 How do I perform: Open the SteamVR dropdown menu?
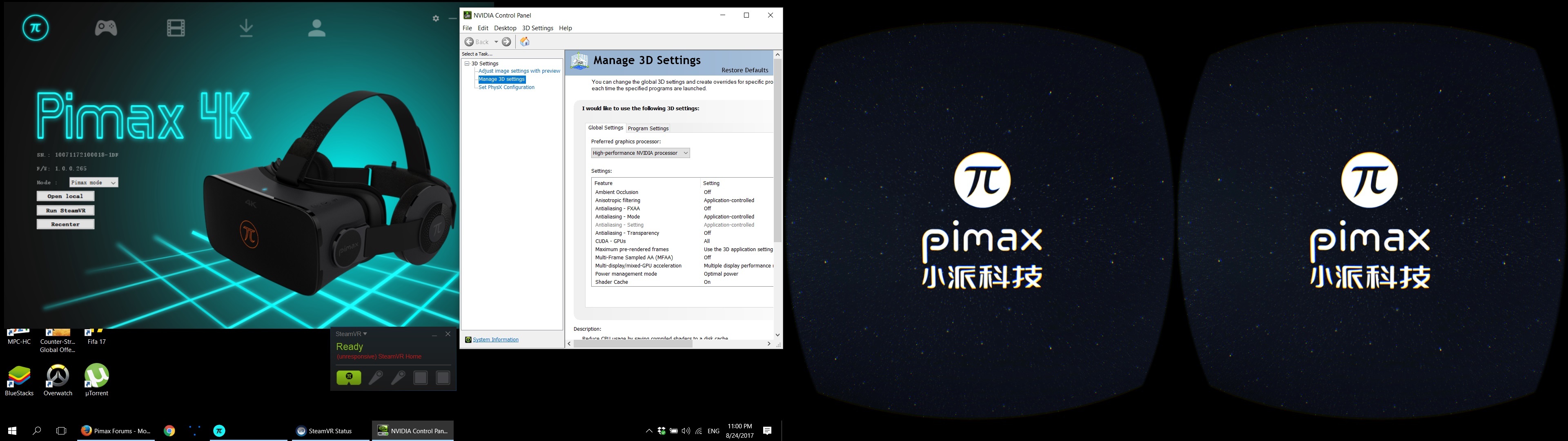pos(351,334)
